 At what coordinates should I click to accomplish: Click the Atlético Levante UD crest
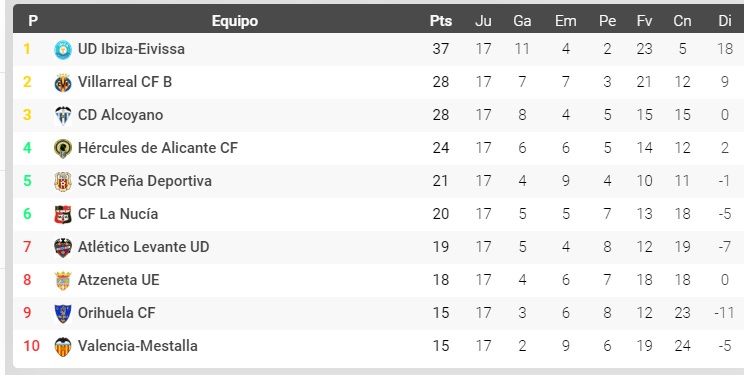click(63, 247)
